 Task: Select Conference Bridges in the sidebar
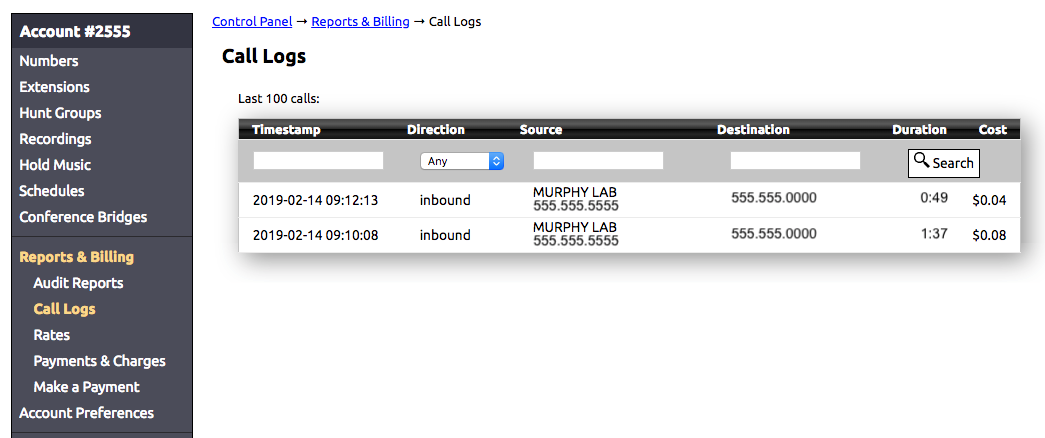(83, 217)
